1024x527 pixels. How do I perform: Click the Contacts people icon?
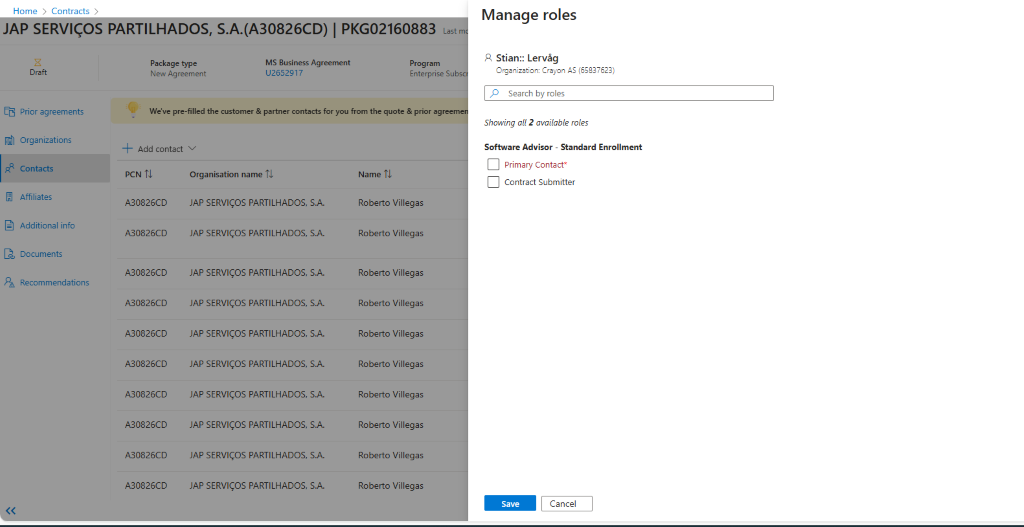point(9,168)
